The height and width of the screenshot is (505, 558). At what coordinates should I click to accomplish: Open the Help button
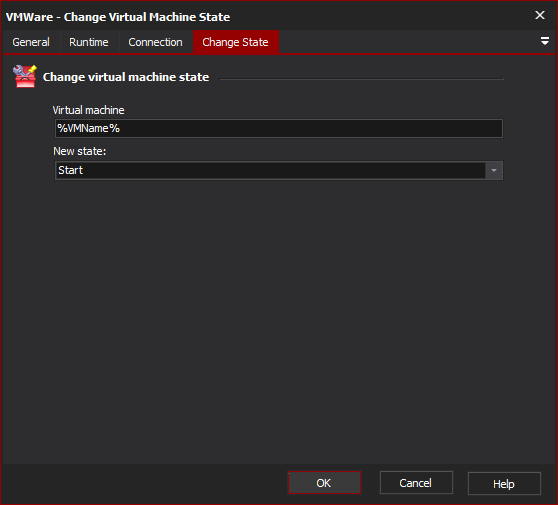504,484
